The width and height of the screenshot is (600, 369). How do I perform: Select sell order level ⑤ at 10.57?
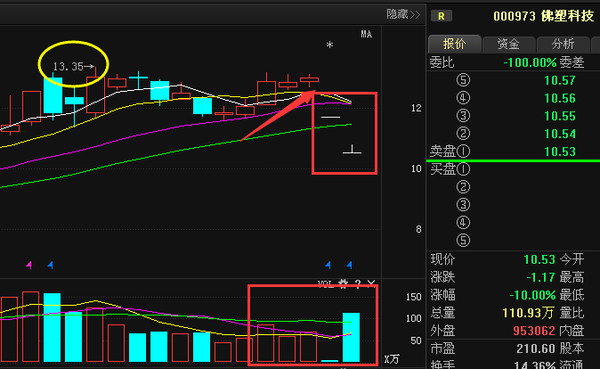513,80
